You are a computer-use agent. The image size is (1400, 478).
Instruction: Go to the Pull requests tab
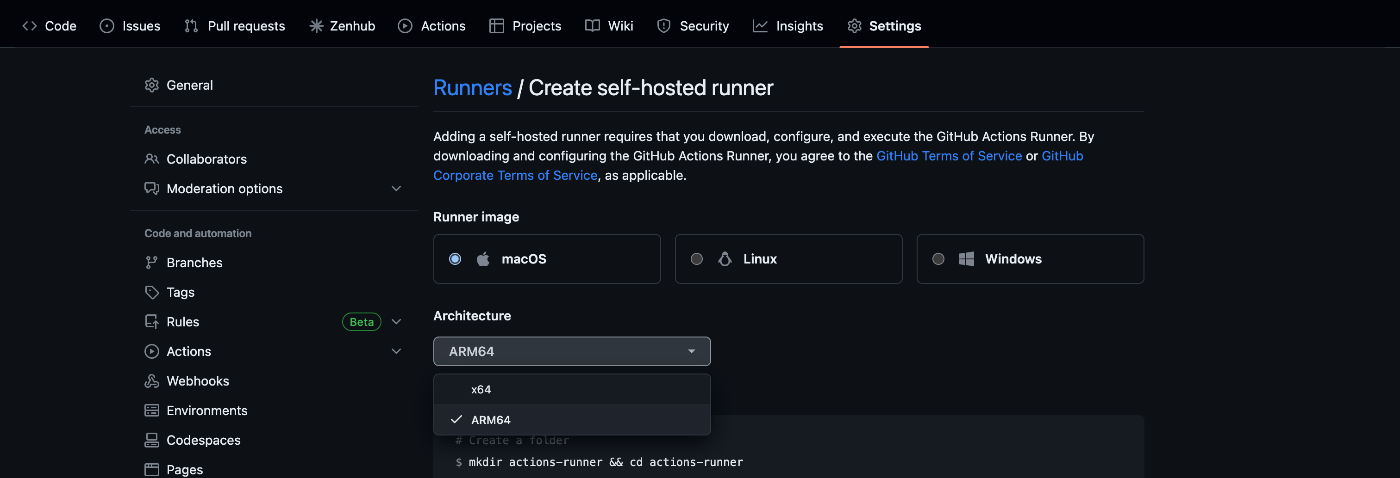(235, 26)
